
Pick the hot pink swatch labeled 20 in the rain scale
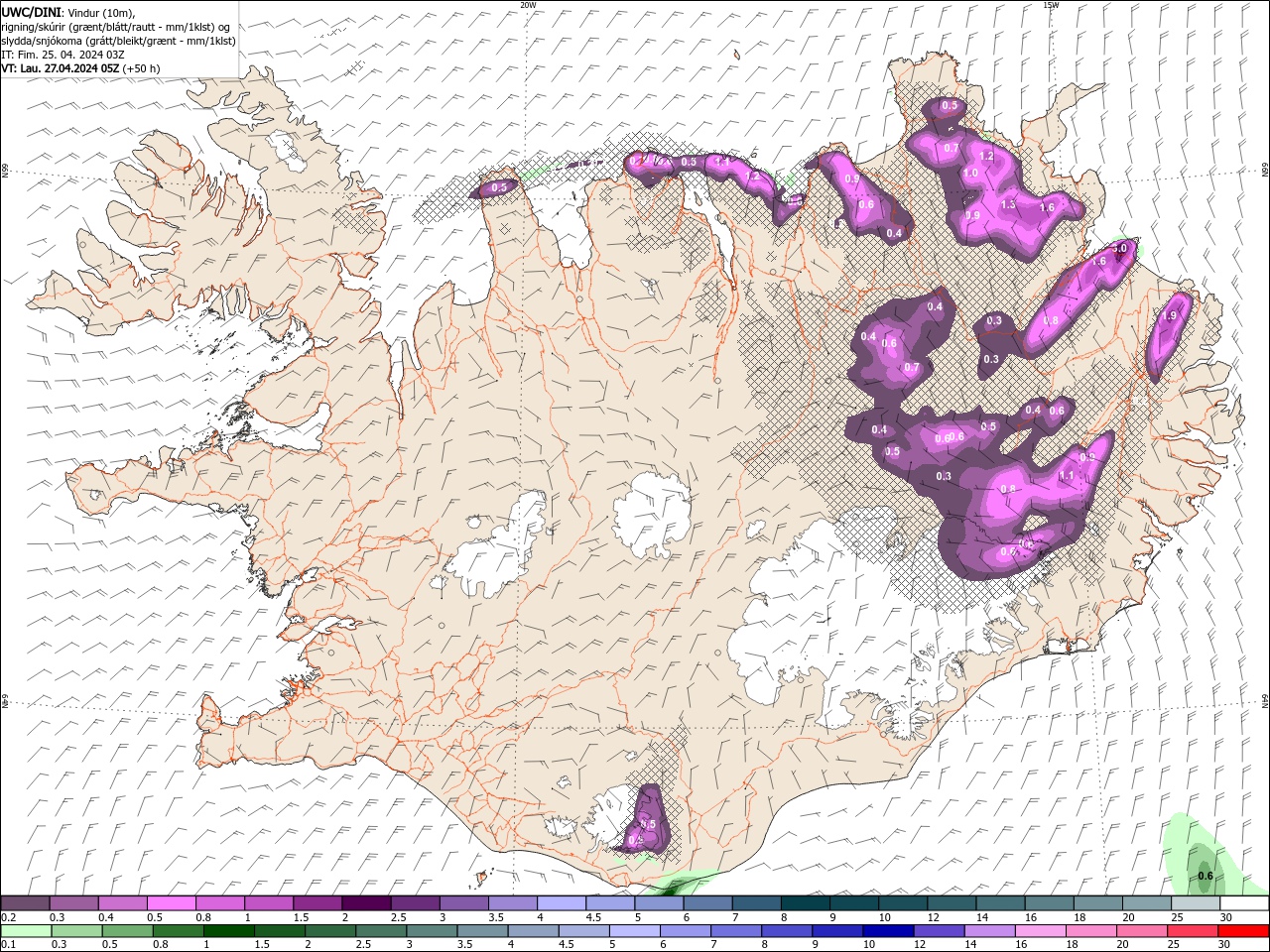pos(1141,931)
